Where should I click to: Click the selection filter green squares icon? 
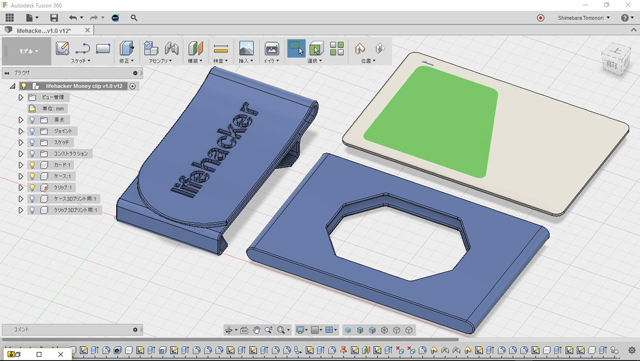pos(337,49)
